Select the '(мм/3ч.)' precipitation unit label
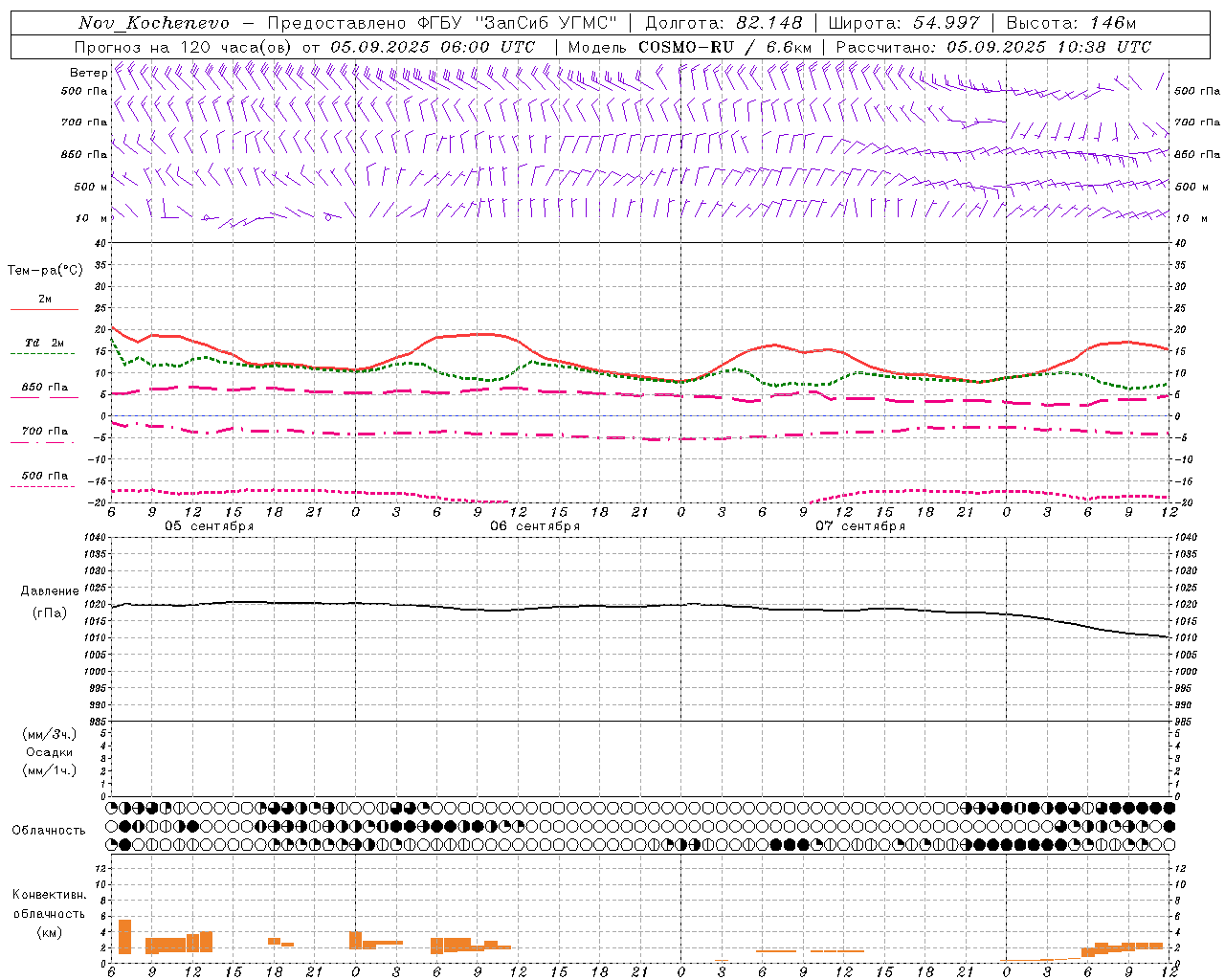The width and height of the screenshot is (1225, 980). click(50, 734)
